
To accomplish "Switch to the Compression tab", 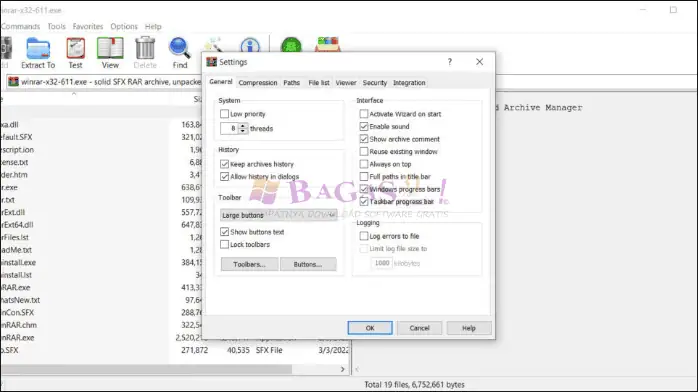I will point(258,83).
